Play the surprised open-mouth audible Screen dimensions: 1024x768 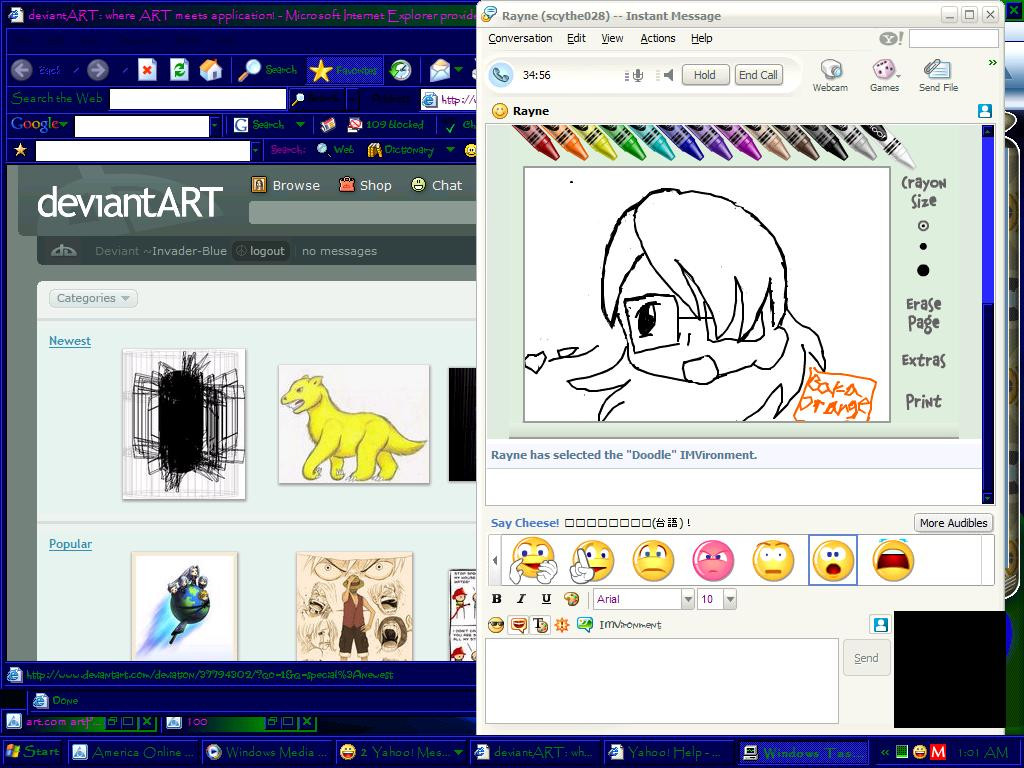(x=833, y=560)
